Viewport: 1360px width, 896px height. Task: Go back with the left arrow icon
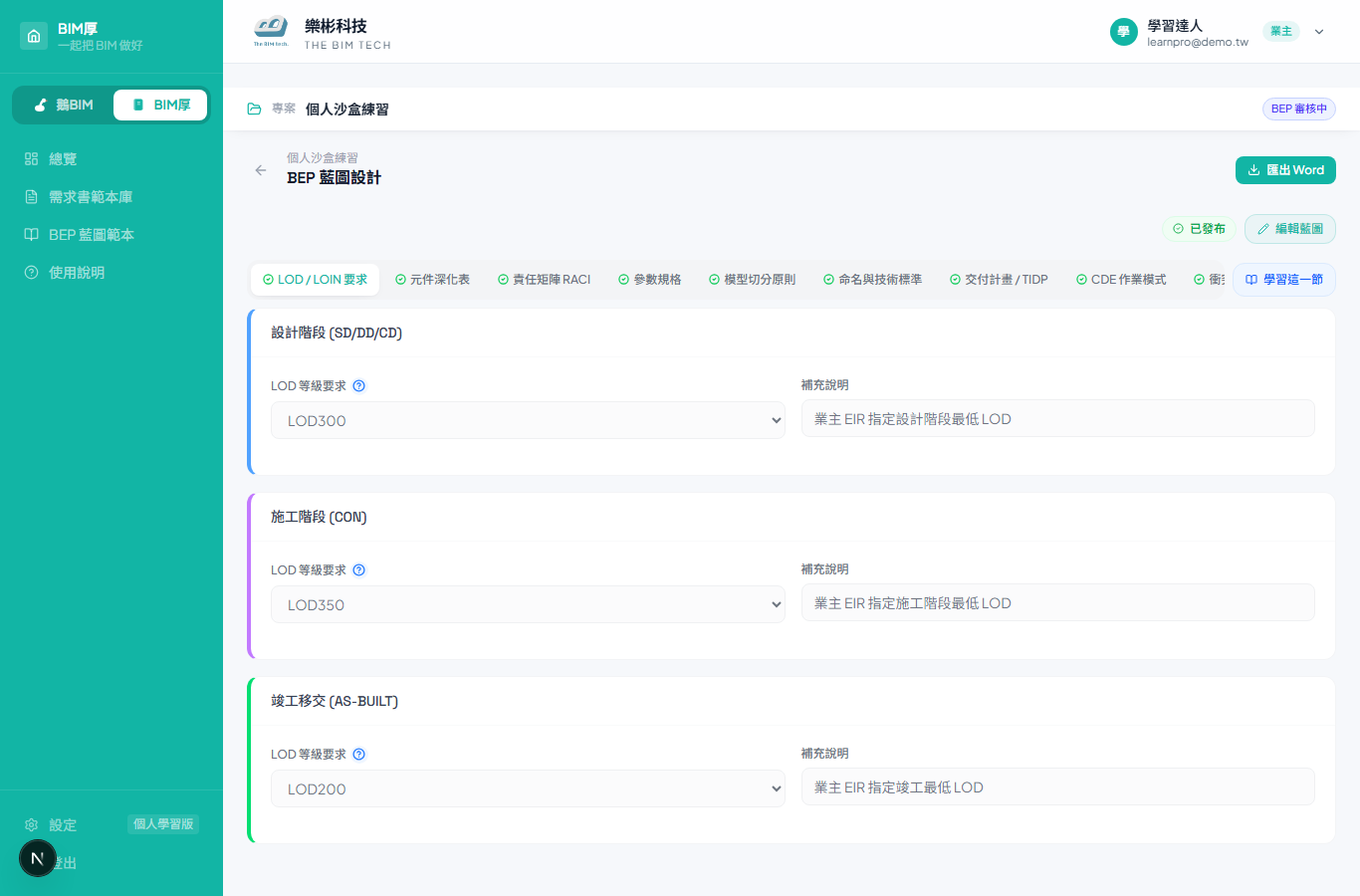pyautogui.click(x=261, y=170)
